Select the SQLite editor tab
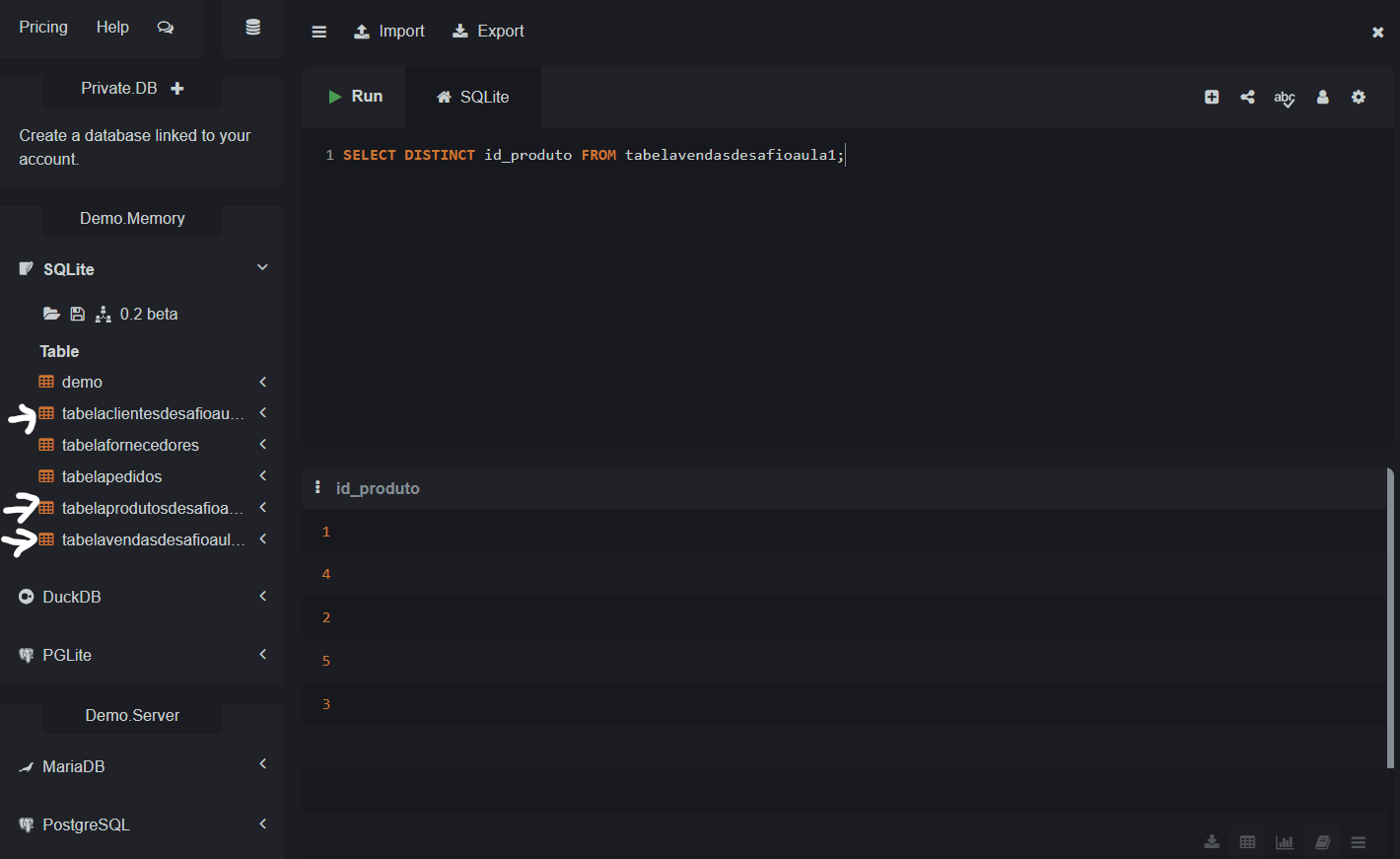 click(473, 97)
